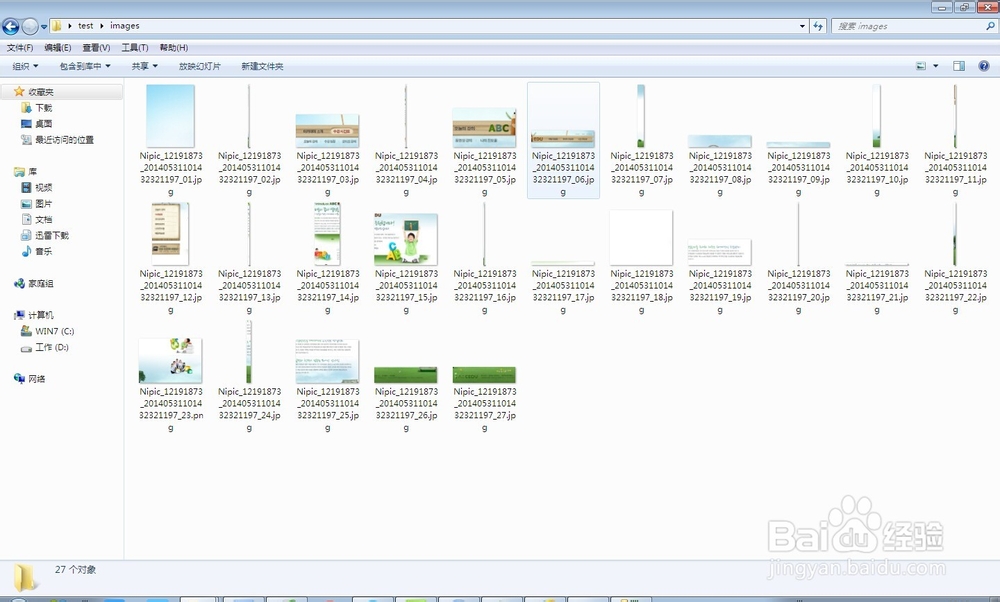
Task: Open the 迅雷下载 library
Action: pos(52,235)
